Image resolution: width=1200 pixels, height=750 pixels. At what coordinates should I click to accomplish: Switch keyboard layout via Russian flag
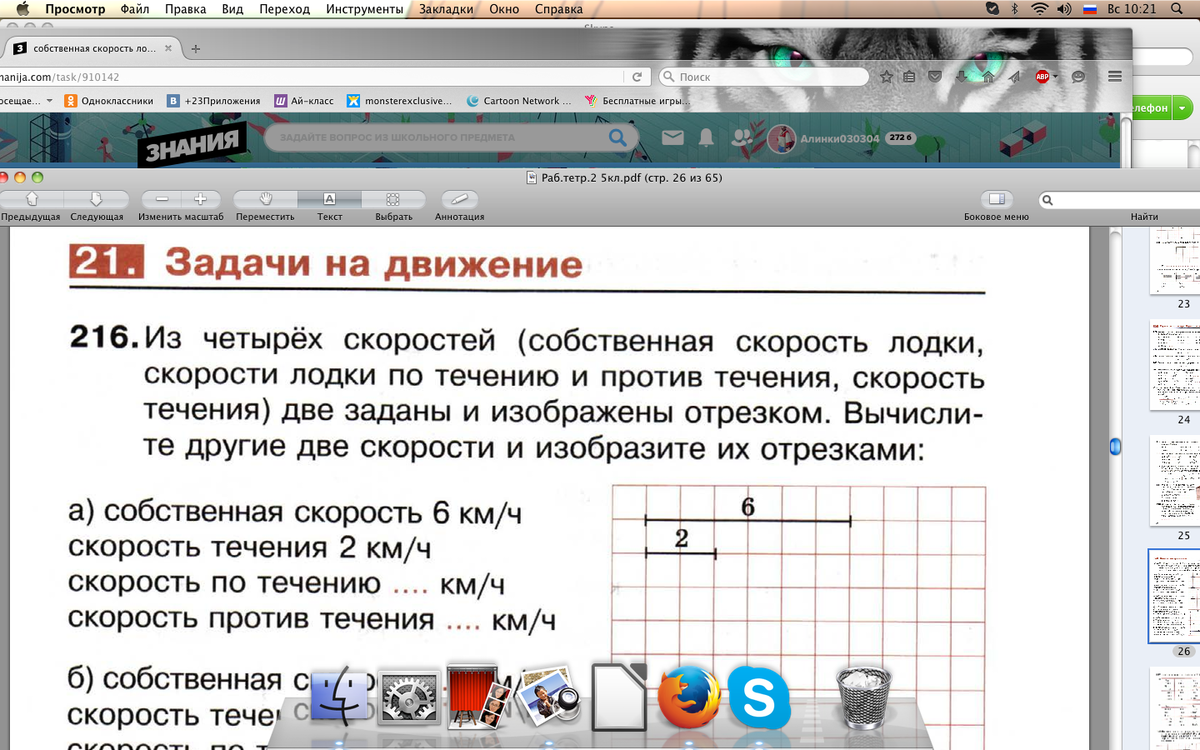click(1088, 9)
